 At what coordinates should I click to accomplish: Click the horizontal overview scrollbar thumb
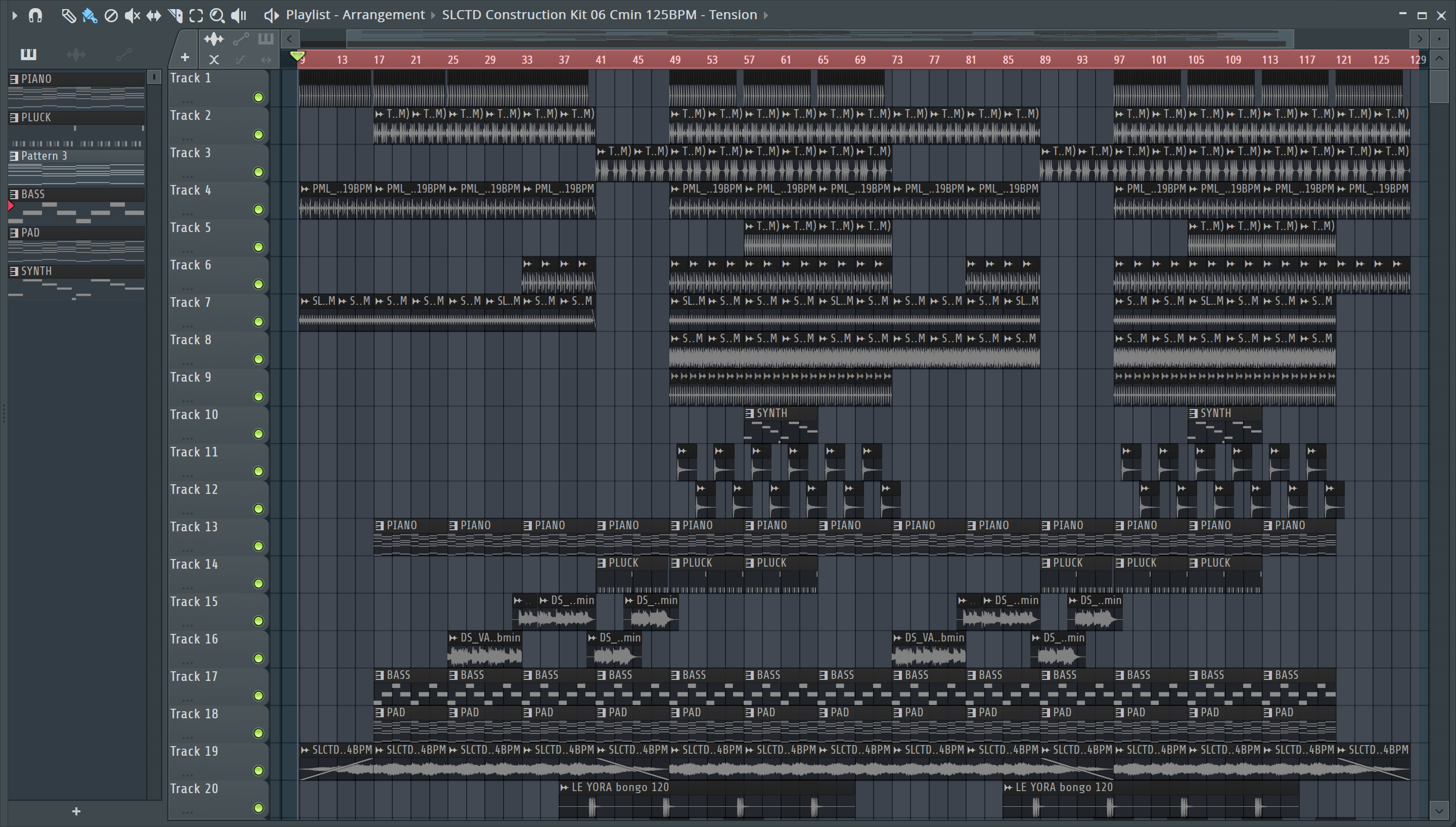pyautogui.click(x=820, y=38)
